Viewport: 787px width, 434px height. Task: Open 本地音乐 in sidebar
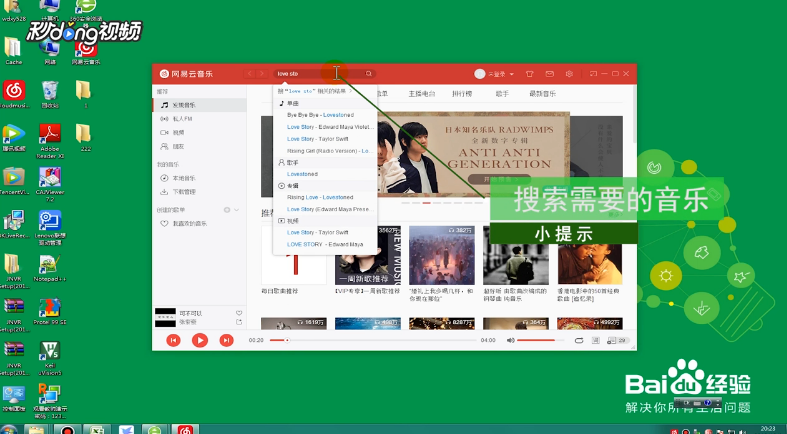click(x=200, y=178)
